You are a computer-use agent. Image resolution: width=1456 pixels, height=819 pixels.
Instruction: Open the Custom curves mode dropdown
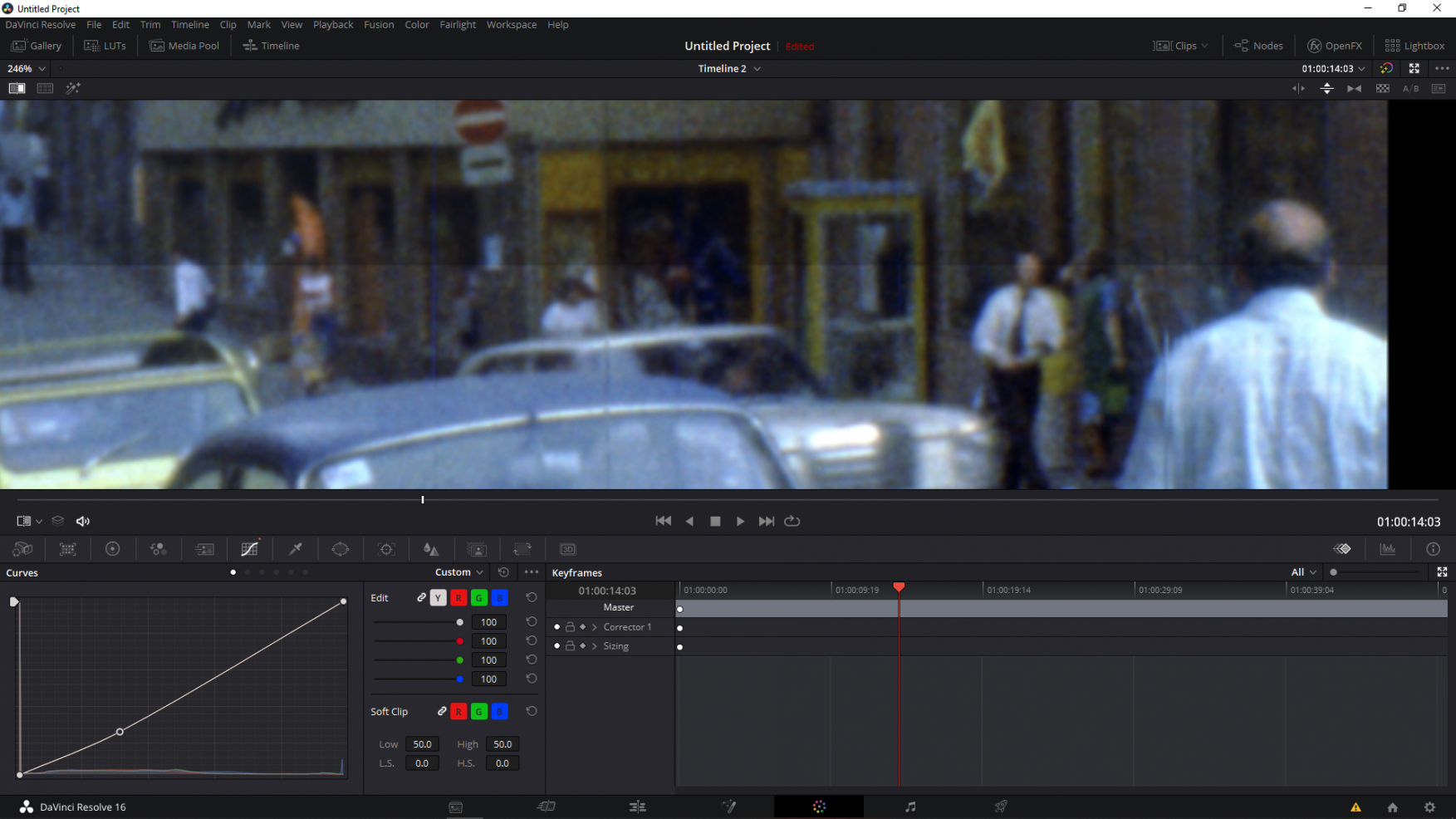click(458, 572)
